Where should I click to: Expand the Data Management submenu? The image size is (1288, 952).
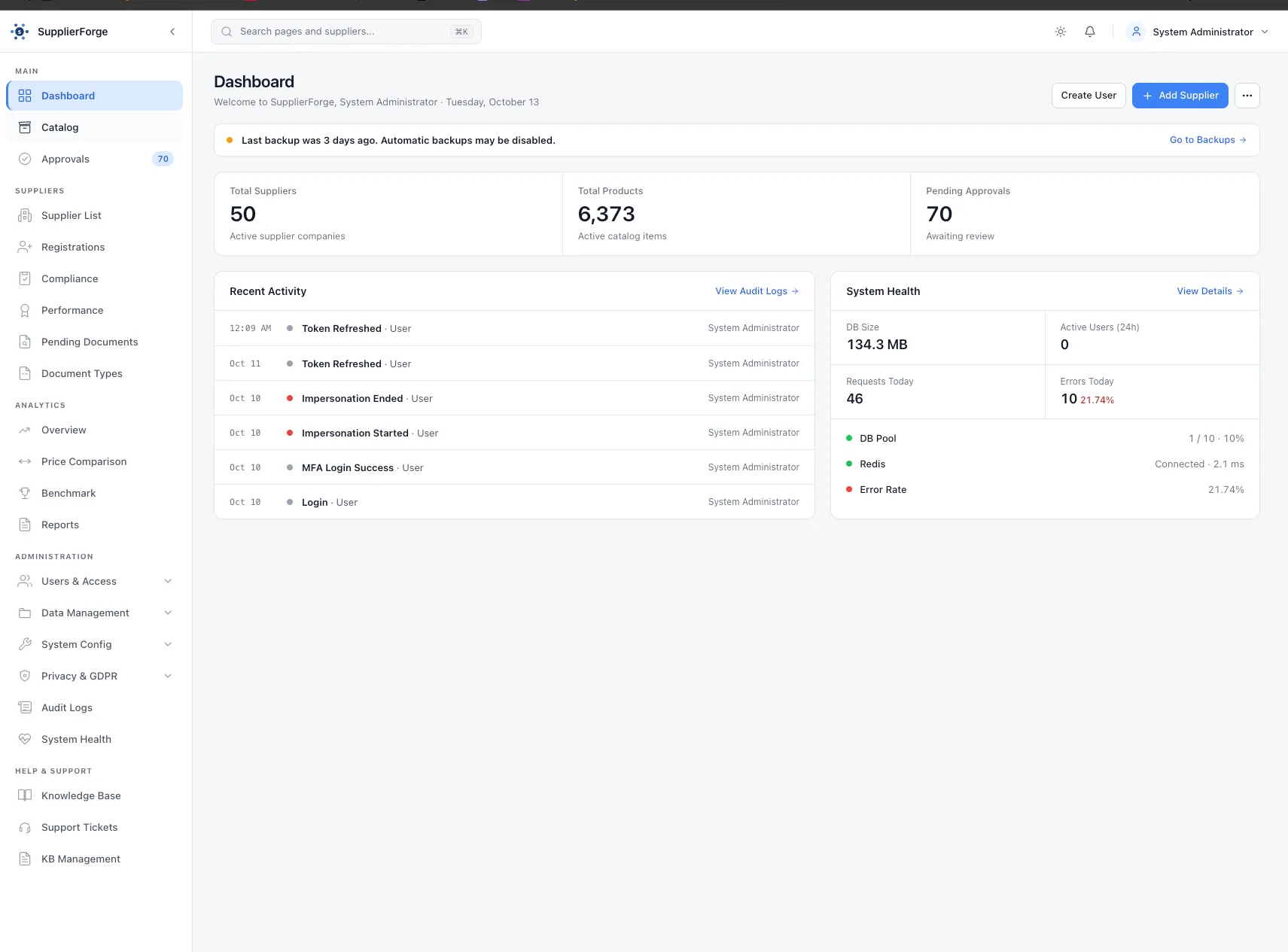click(168, 613)
